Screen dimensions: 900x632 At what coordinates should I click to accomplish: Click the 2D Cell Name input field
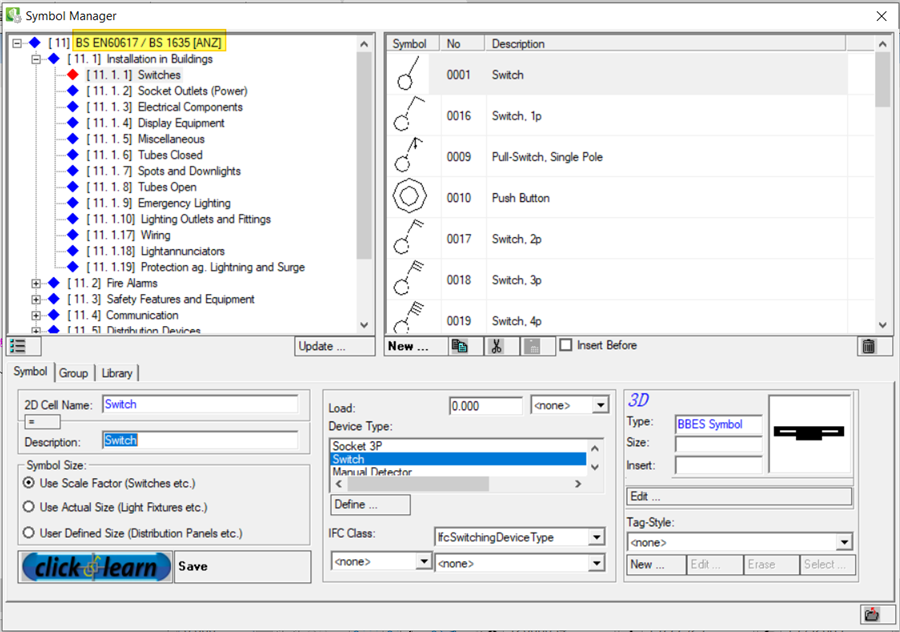point(199,405)
